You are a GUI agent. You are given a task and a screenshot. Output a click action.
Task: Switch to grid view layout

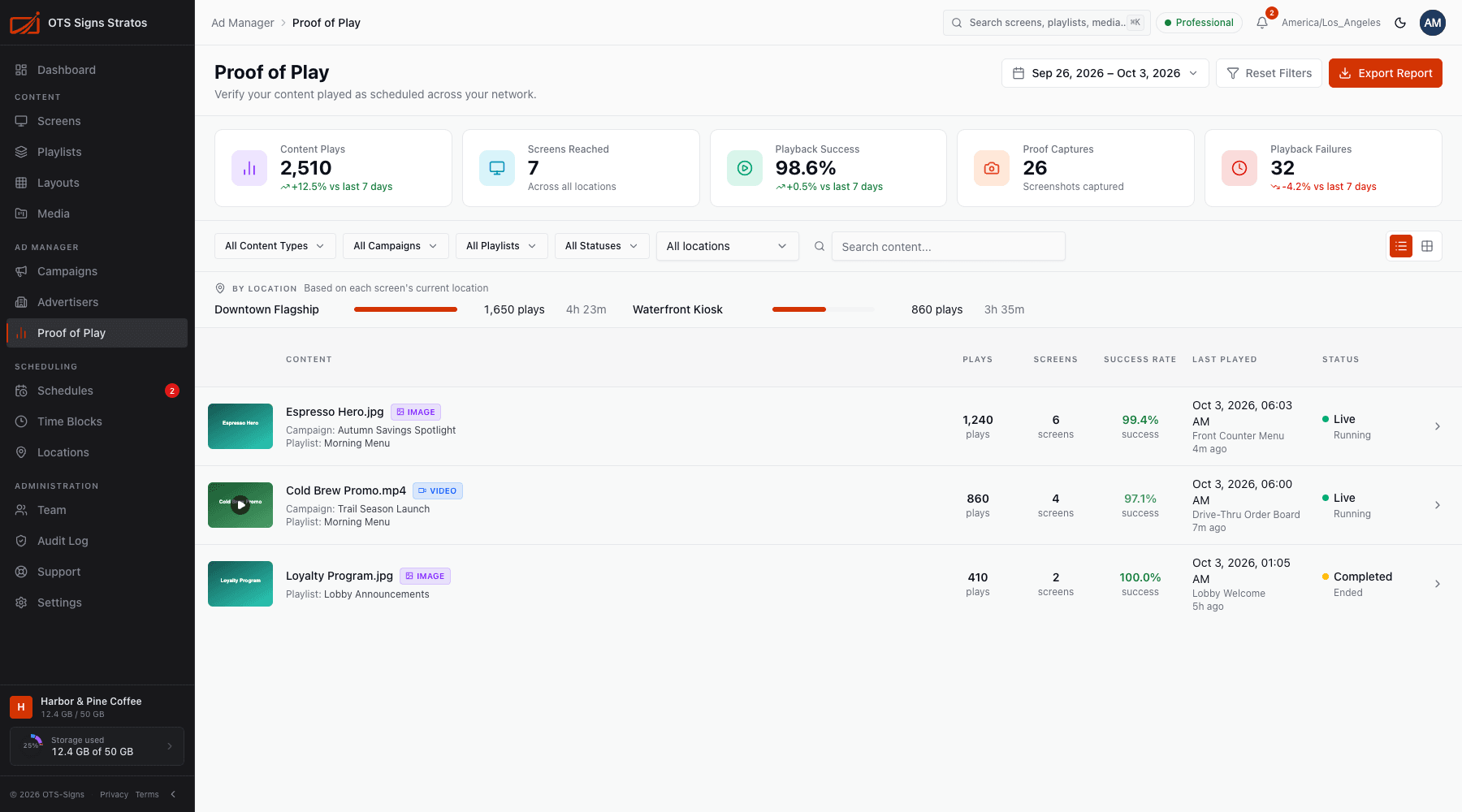click(x=1427, y=246)
